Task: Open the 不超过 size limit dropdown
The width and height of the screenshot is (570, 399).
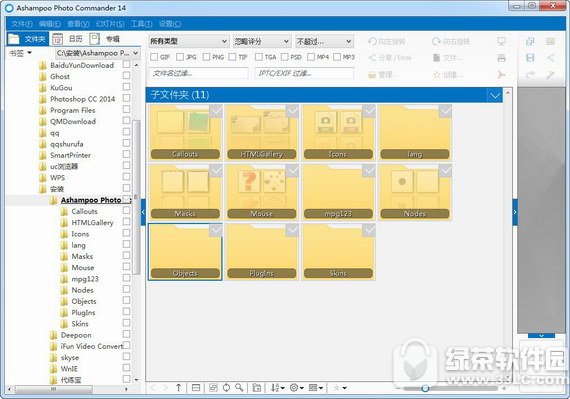Action: [x=324, y=41]
